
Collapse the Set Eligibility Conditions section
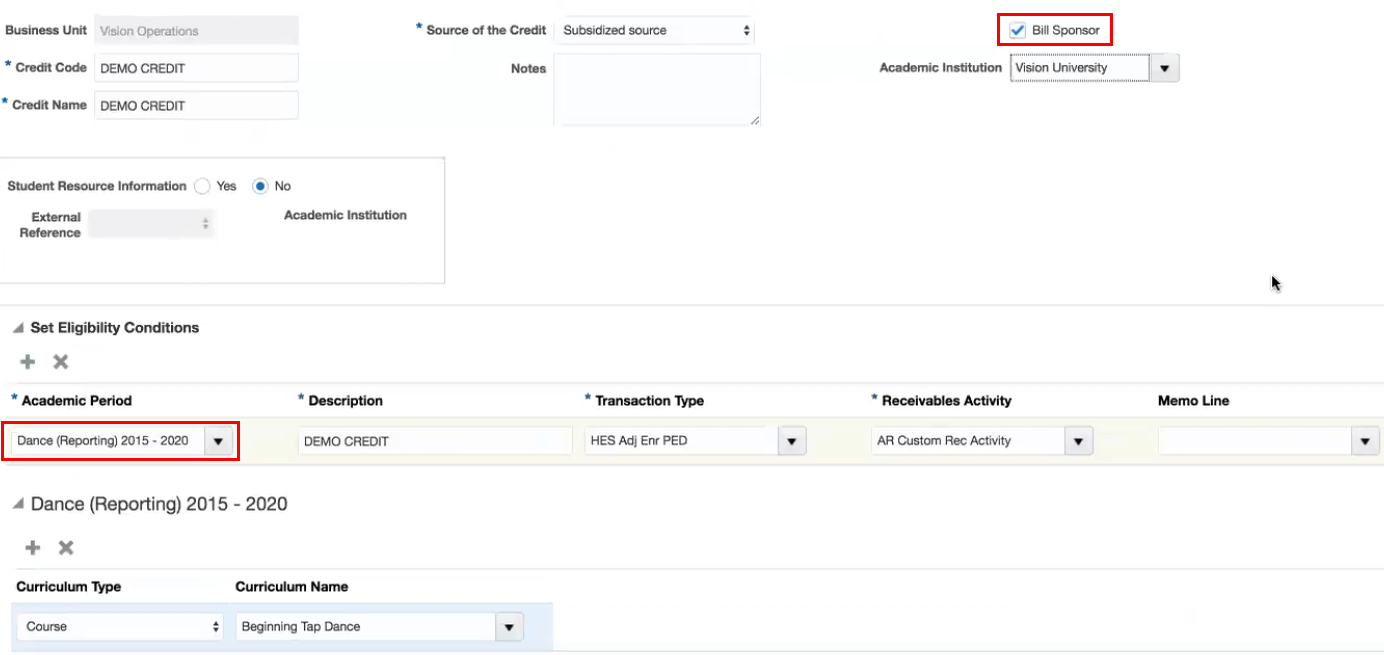pyautogui.click(x=19, y=328)
